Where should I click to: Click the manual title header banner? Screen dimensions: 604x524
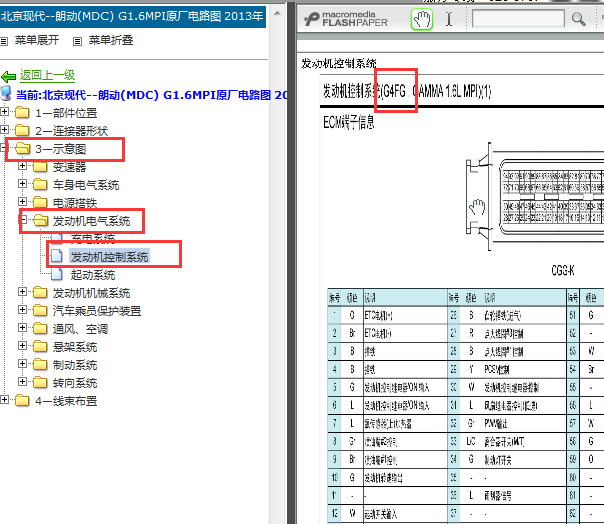click(x=133, y=17)
